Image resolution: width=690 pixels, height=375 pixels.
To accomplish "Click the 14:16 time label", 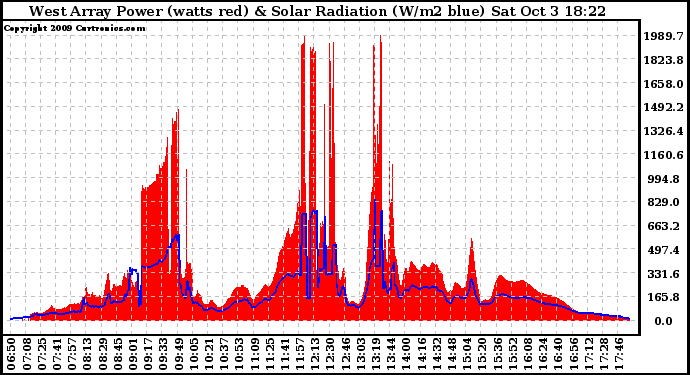I will [422, 354].
